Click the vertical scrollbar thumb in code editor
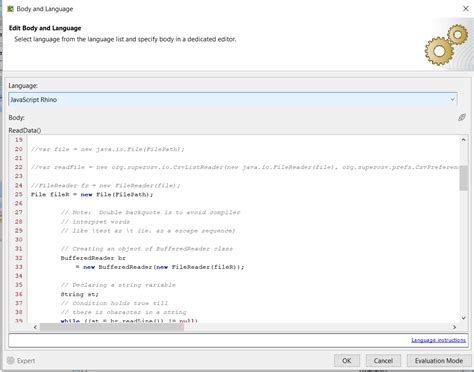 [x=463, y=178]
